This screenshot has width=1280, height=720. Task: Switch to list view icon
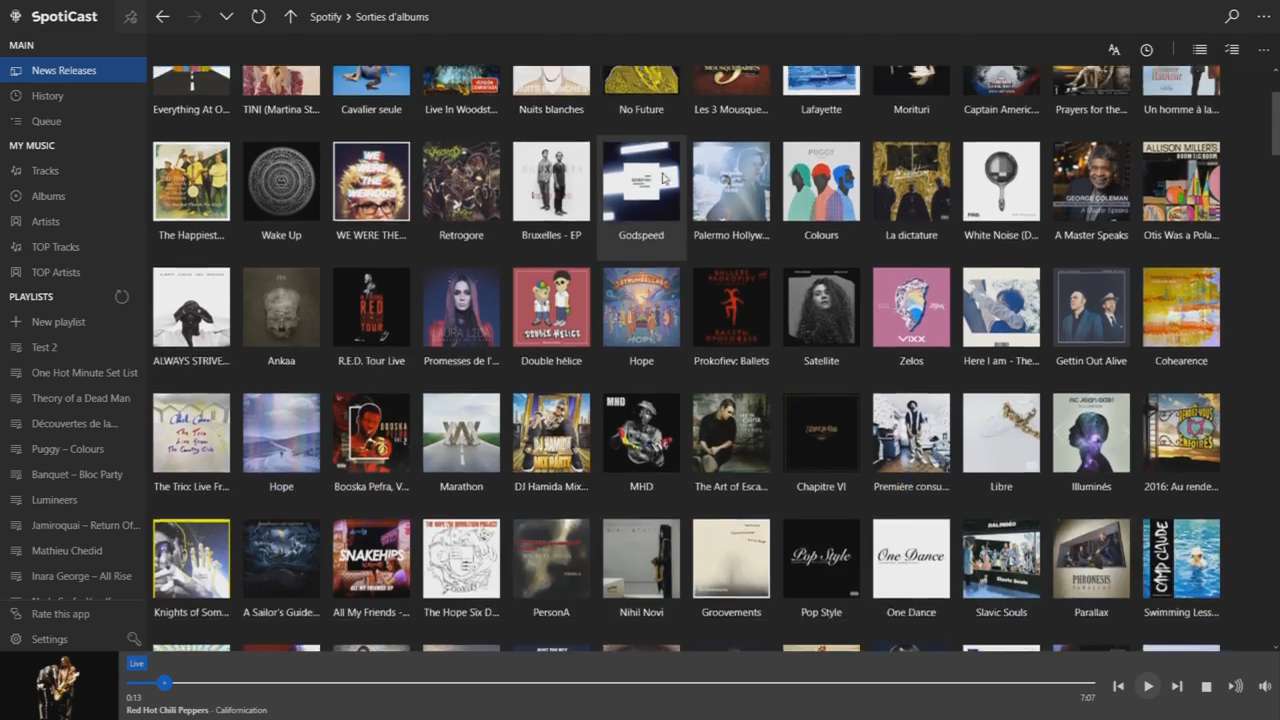tap(1200, 50)
